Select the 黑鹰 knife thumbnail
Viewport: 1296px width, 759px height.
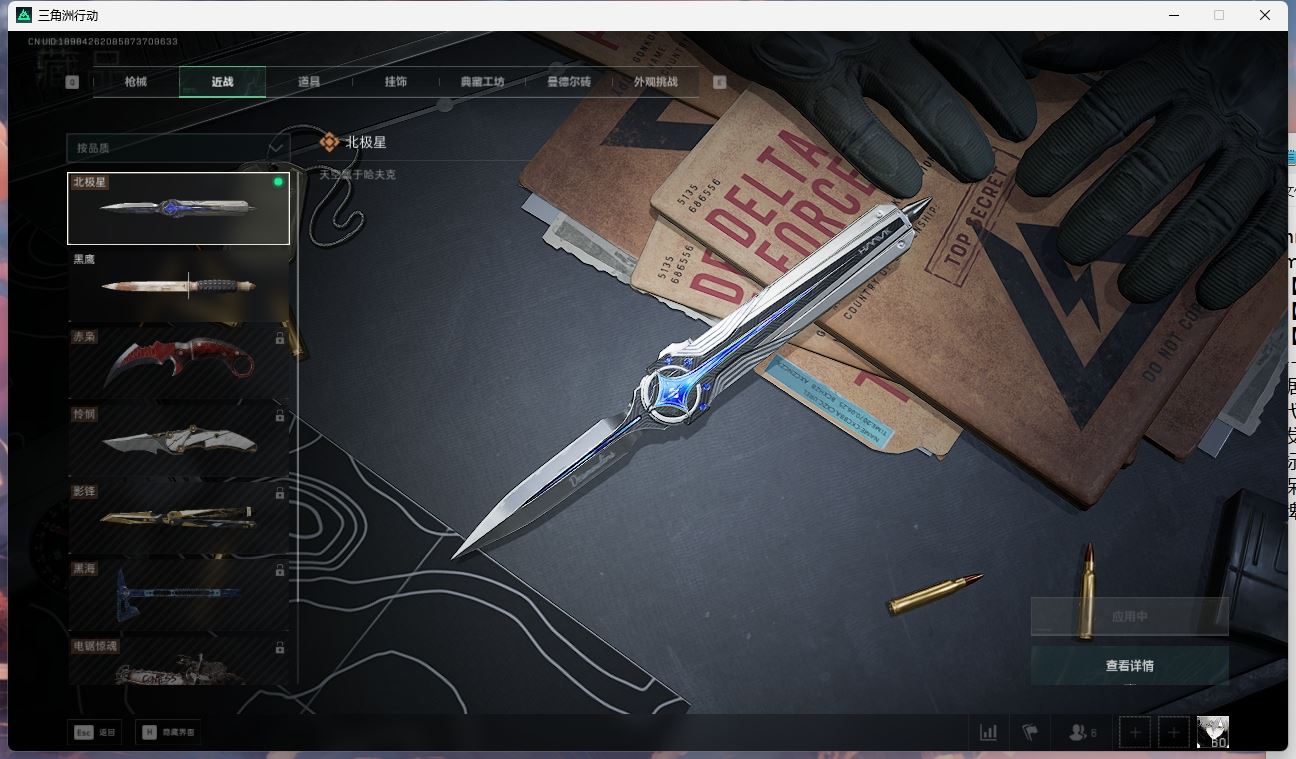[x=178, y=286]
